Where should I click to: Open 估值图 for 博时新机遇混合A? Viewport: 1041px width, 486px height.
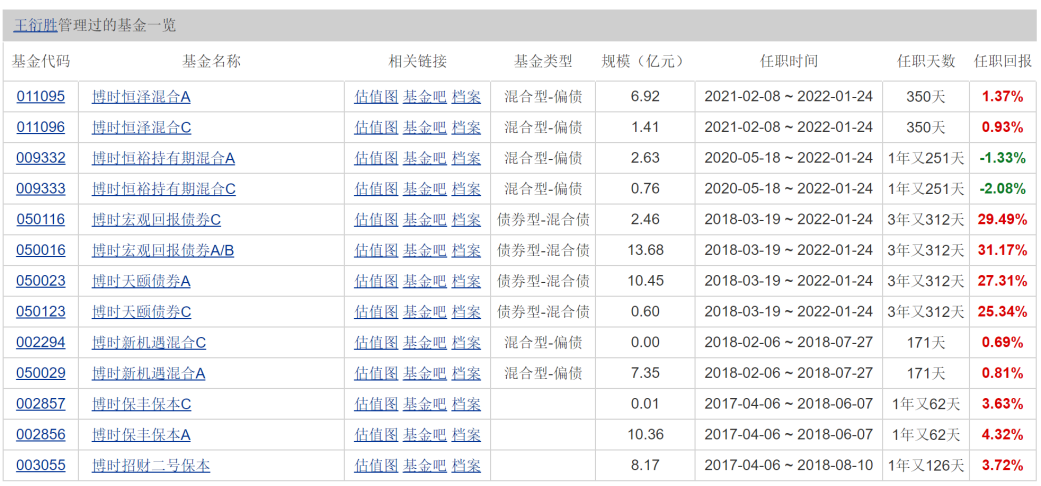coord(376,373)
